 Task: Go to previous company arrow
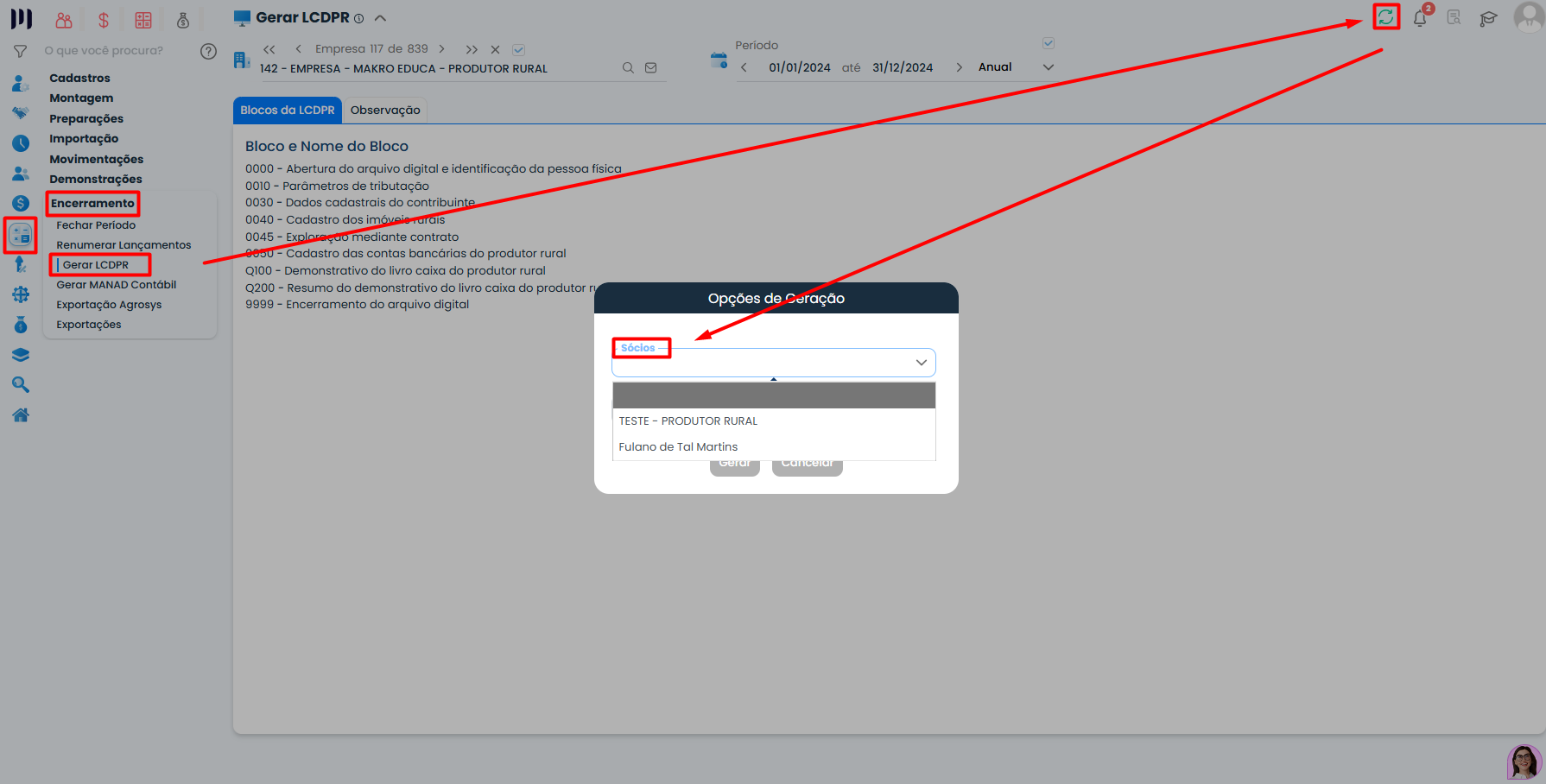298,49
